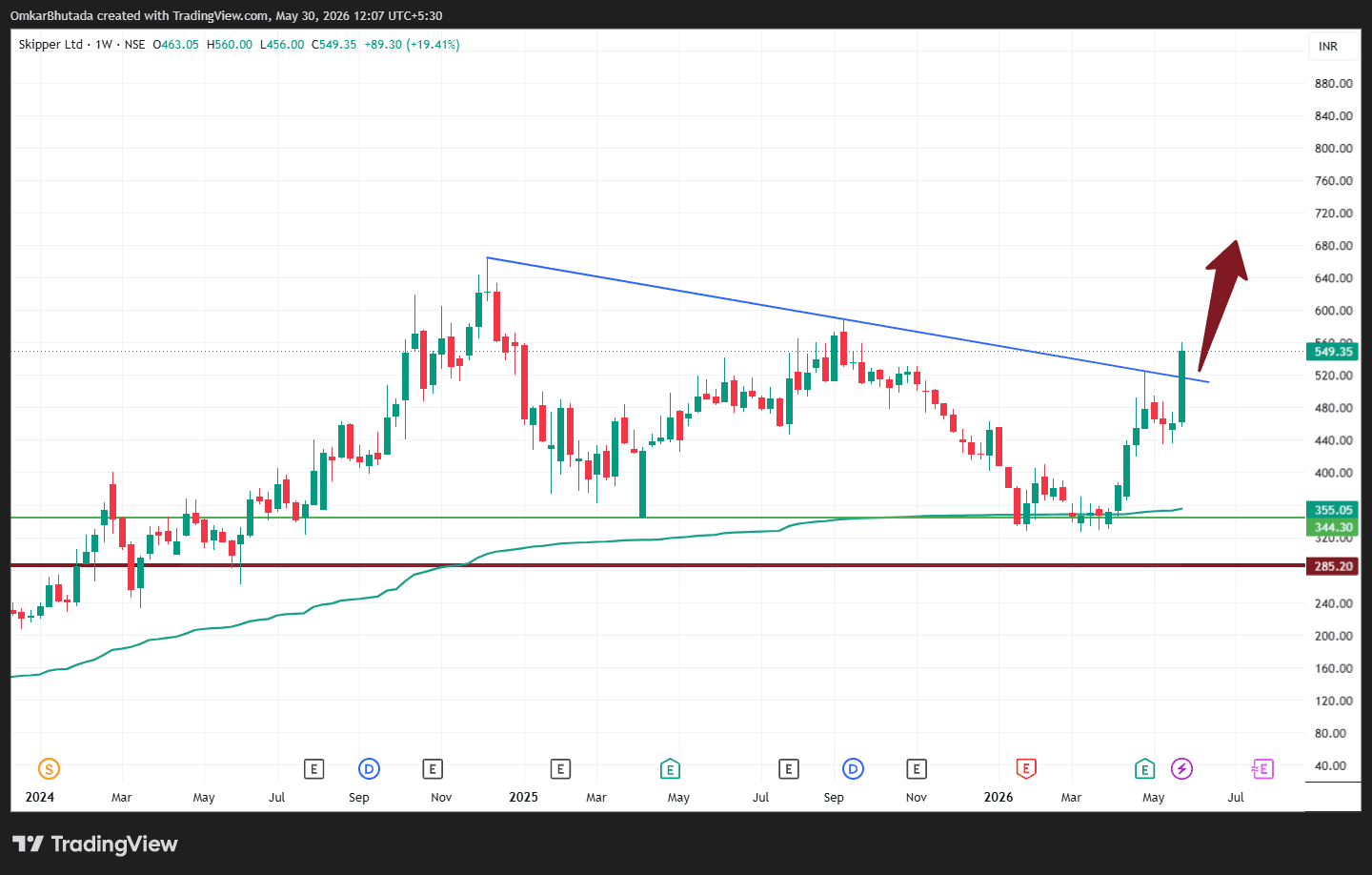Click green E earnings marker above May 2025
This screenshot has height=875, width=1372.
670,768
